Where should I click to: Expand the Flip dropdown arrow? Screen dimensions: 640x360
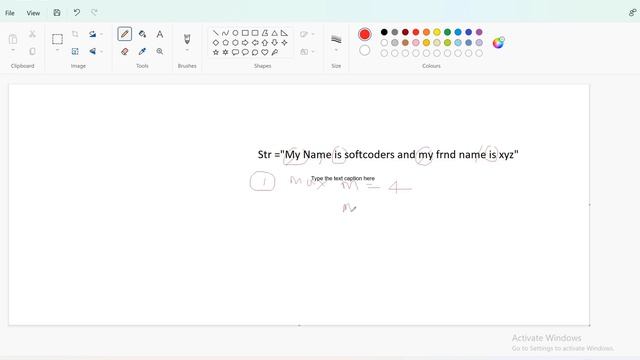(102, 51)
